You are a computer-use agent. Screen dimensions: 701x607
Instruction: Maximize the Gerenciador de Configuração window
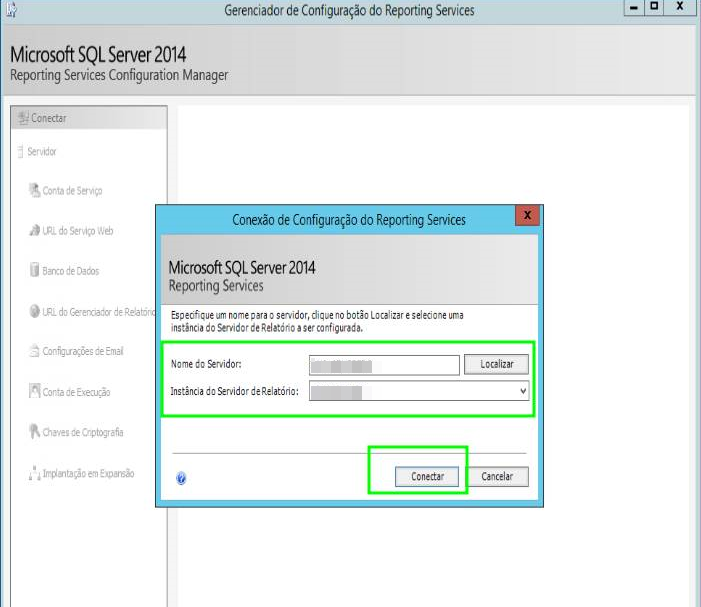pyautogui.click(x=654, y=7)
